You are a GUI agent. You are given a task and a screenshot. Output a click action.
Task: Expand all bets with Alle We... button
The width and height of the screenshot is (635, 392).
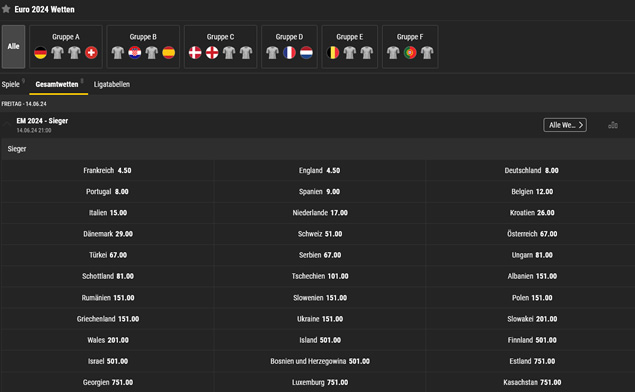click(565, 125)
